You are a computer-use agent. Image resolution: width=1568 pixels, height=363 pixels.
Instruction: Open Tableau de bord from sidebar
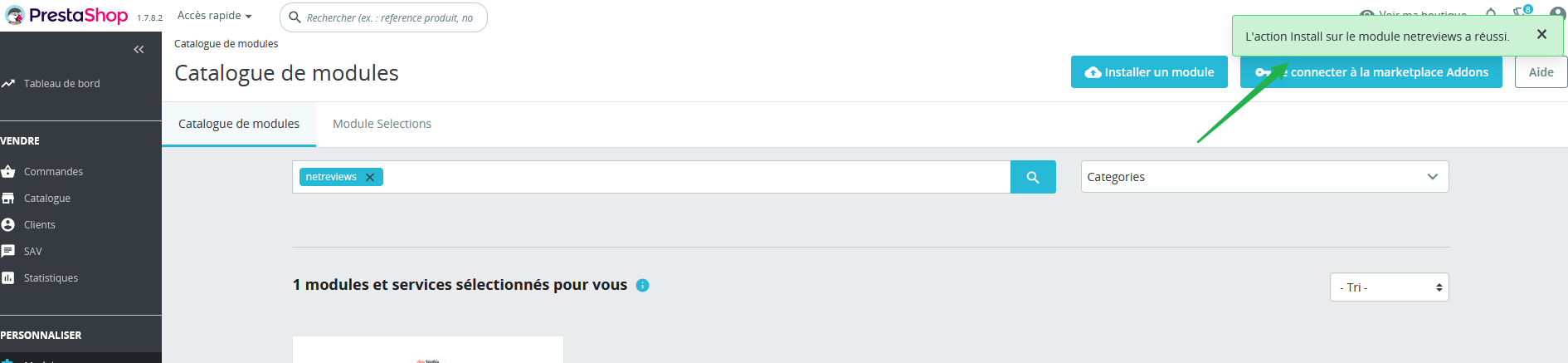61,84
